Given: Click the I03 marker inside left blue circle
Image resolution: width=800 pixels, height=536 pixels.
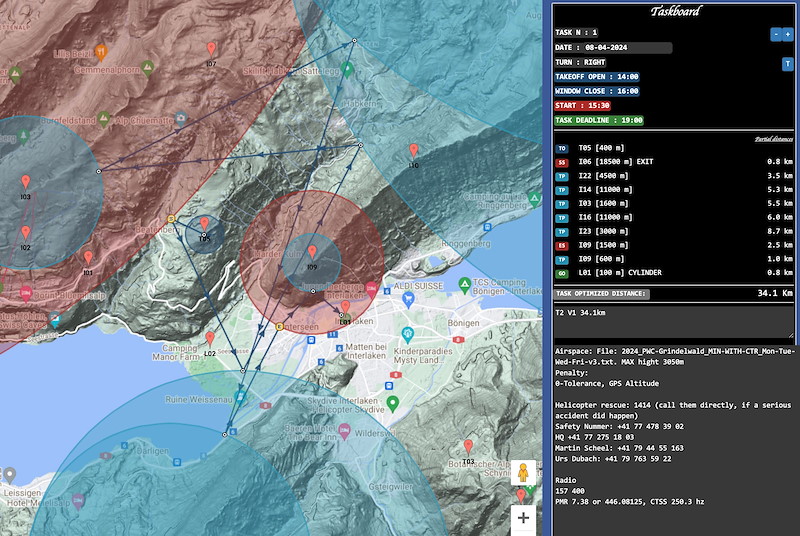Looking at the screenshot, I should 26,183.
